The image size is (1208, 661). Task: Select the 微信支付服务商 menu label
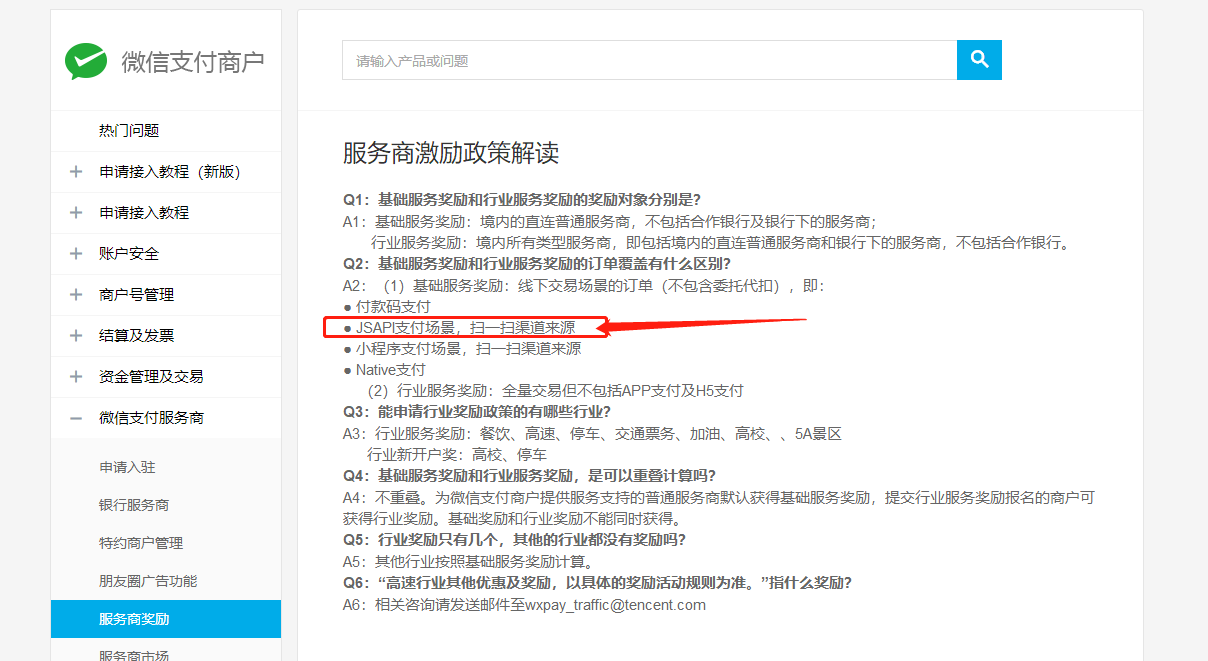pos(151,418)
